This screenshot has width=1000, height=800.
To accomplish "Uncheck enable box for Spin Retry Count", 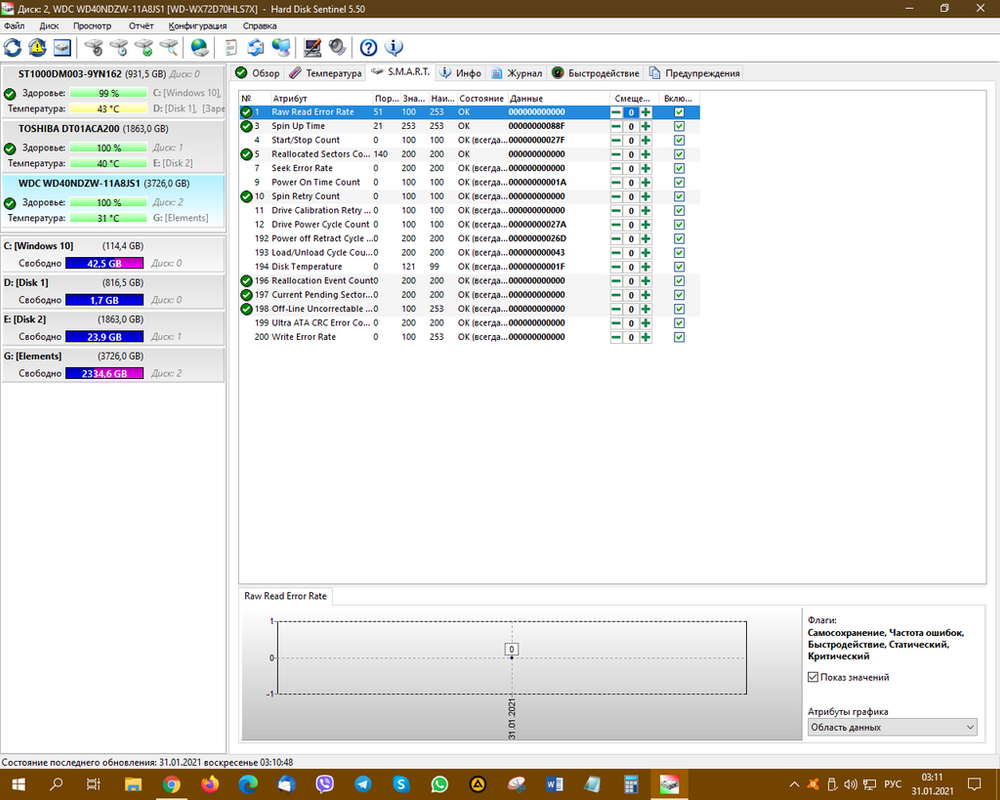I will coord(679,196).
